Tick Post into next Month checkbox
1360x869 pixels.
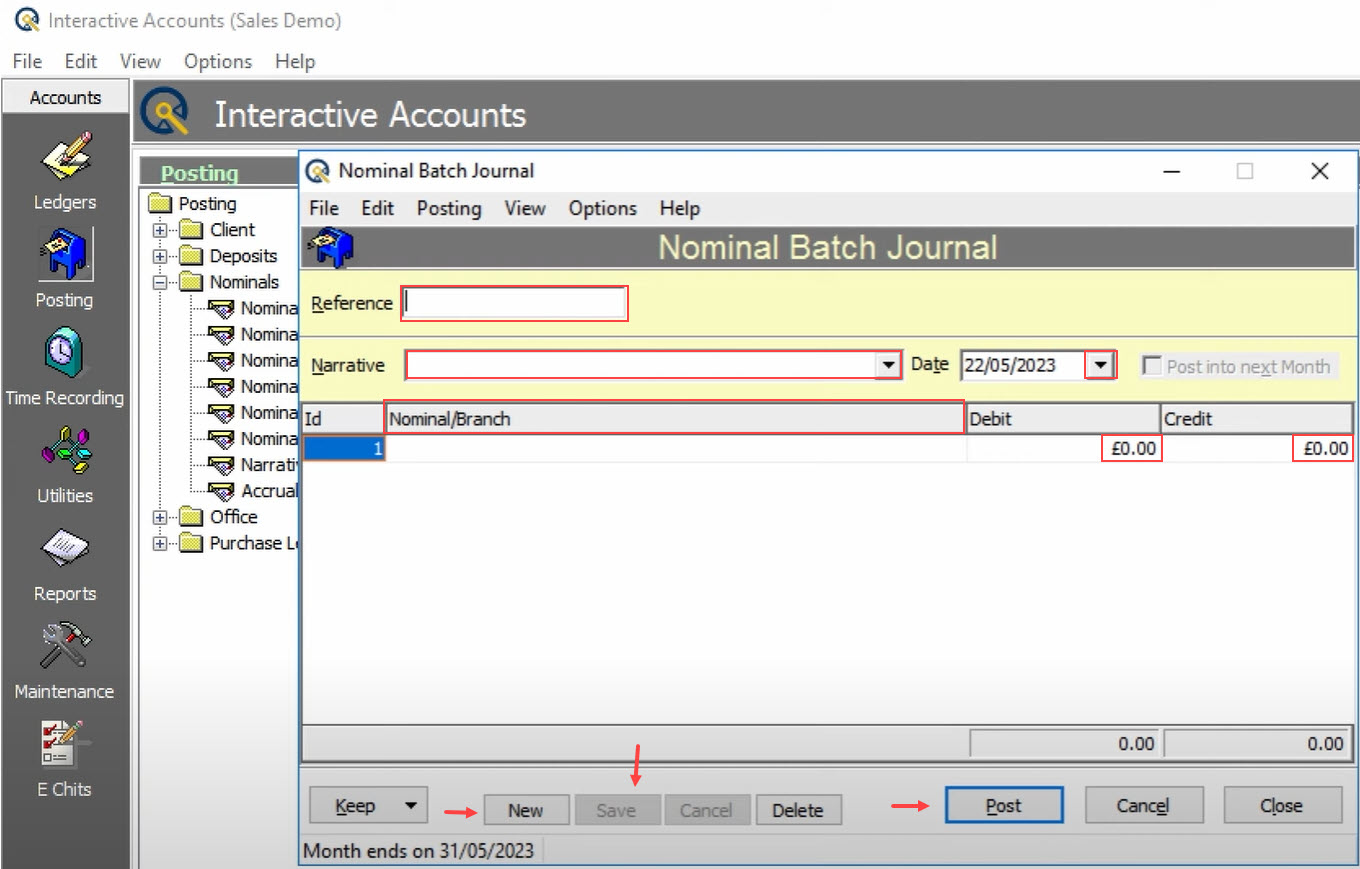(x=1152, y=366)
